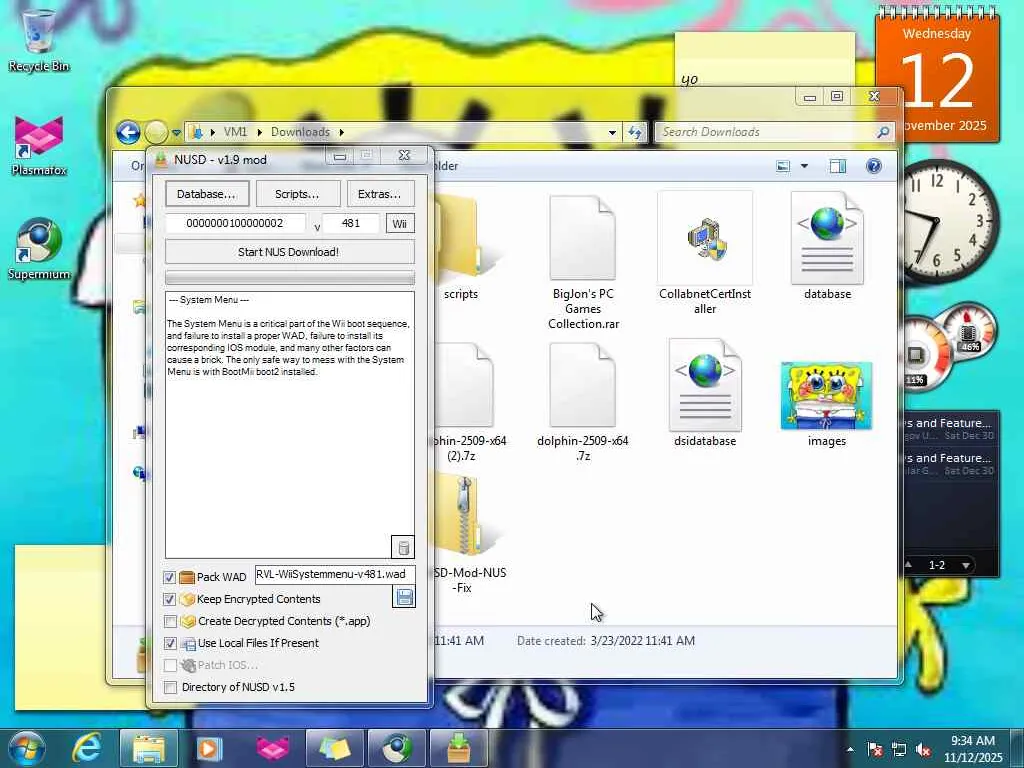
Task: Click the muted volume tray icon
Action: [923, 750]
